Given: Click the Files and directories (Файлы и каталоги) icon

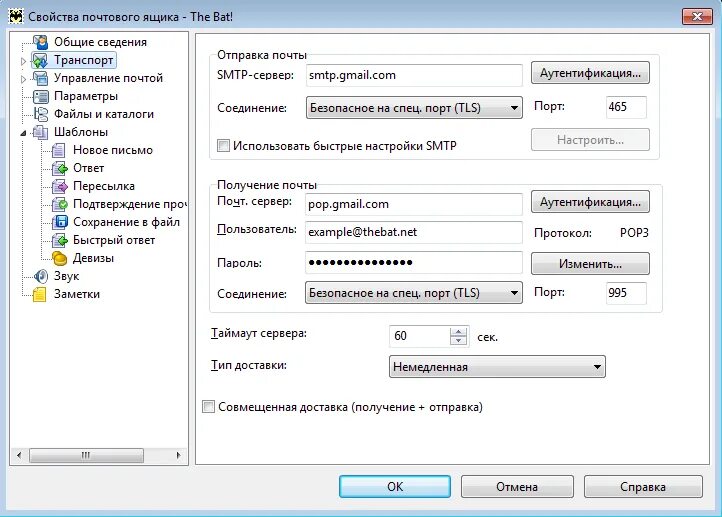Looking at the screenshot, I should pos(41,114).
